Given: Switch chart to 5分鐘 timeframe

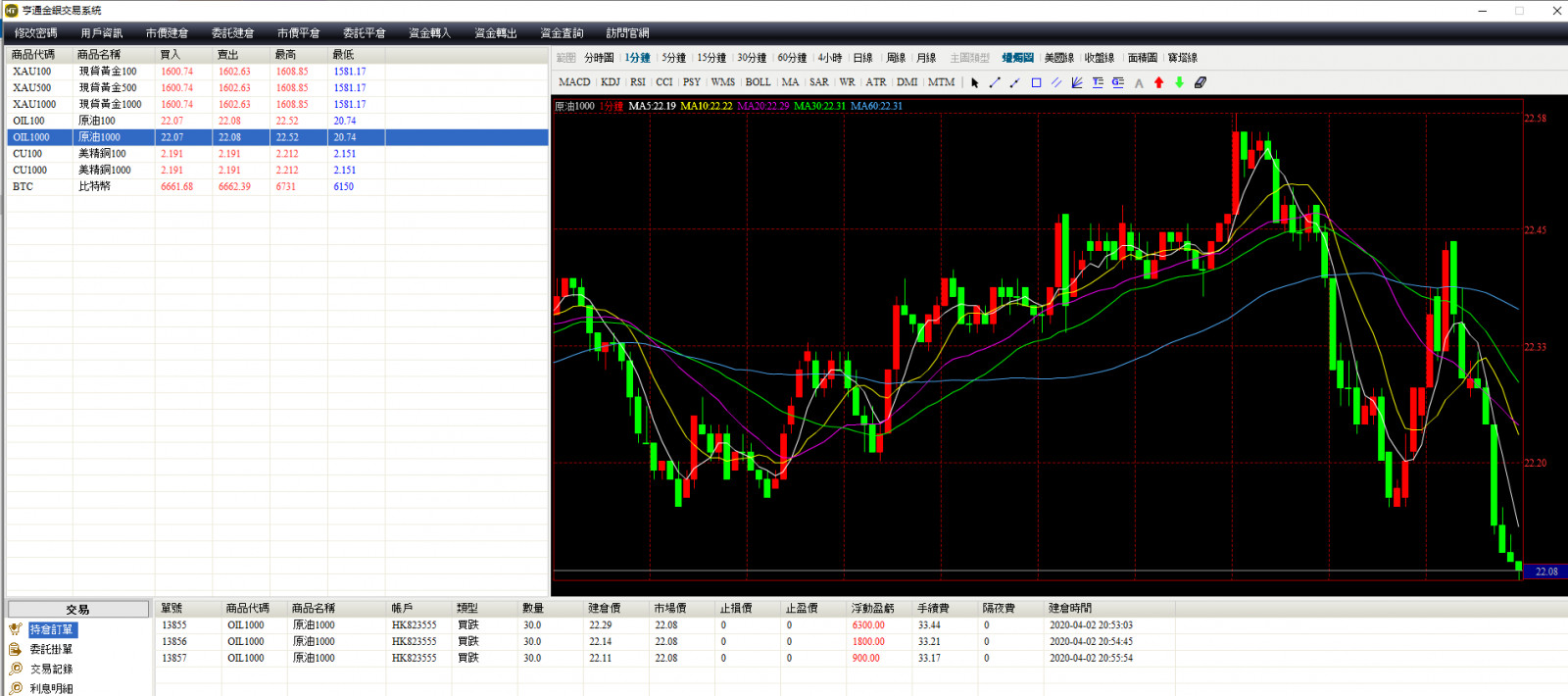Looking at the screenshot, I should [x=674, y=58].
